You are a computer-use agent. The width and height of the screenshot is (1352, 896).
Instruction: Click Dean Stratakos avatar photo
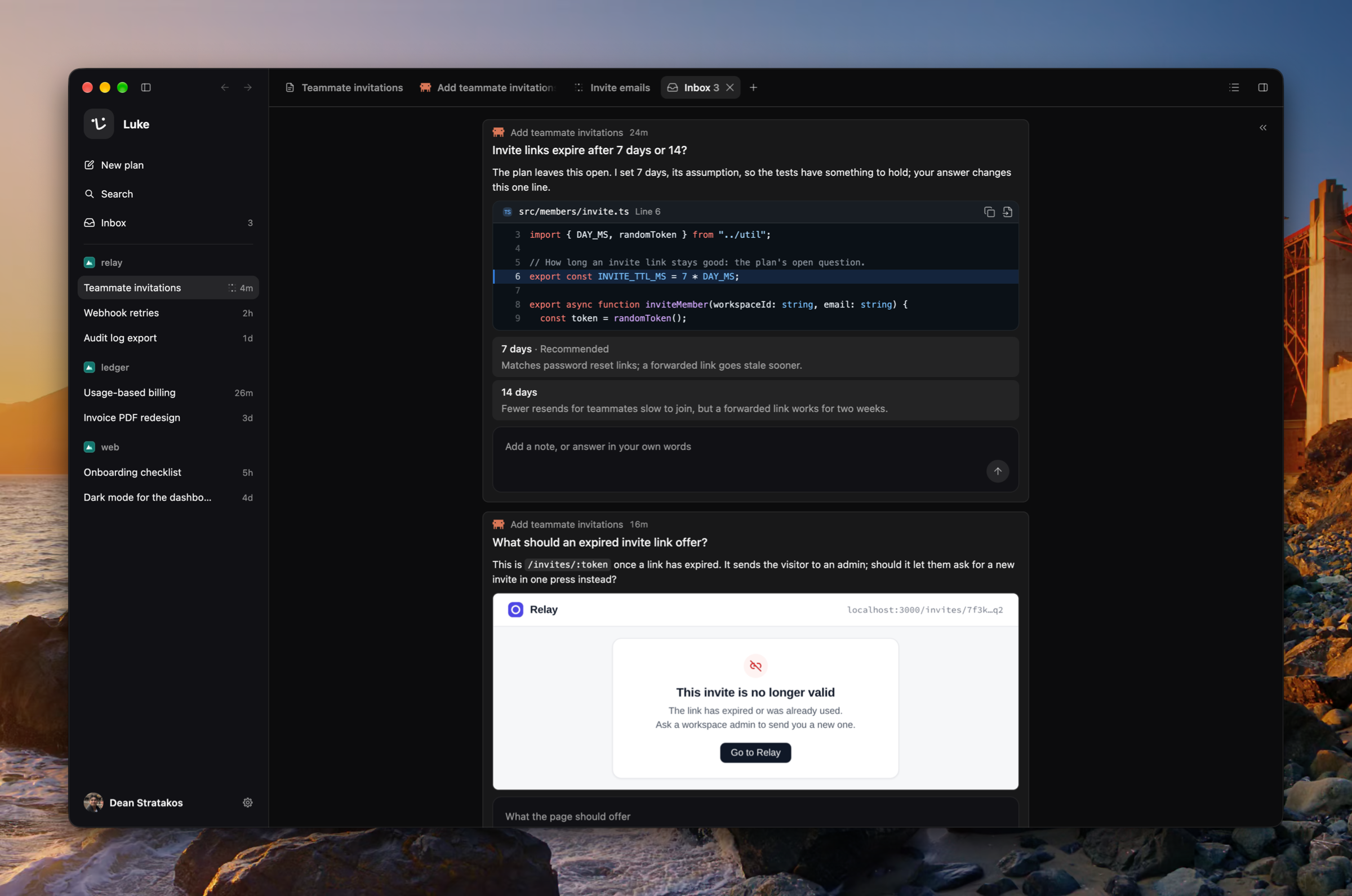pyautogui.click(x=94, y=803)
